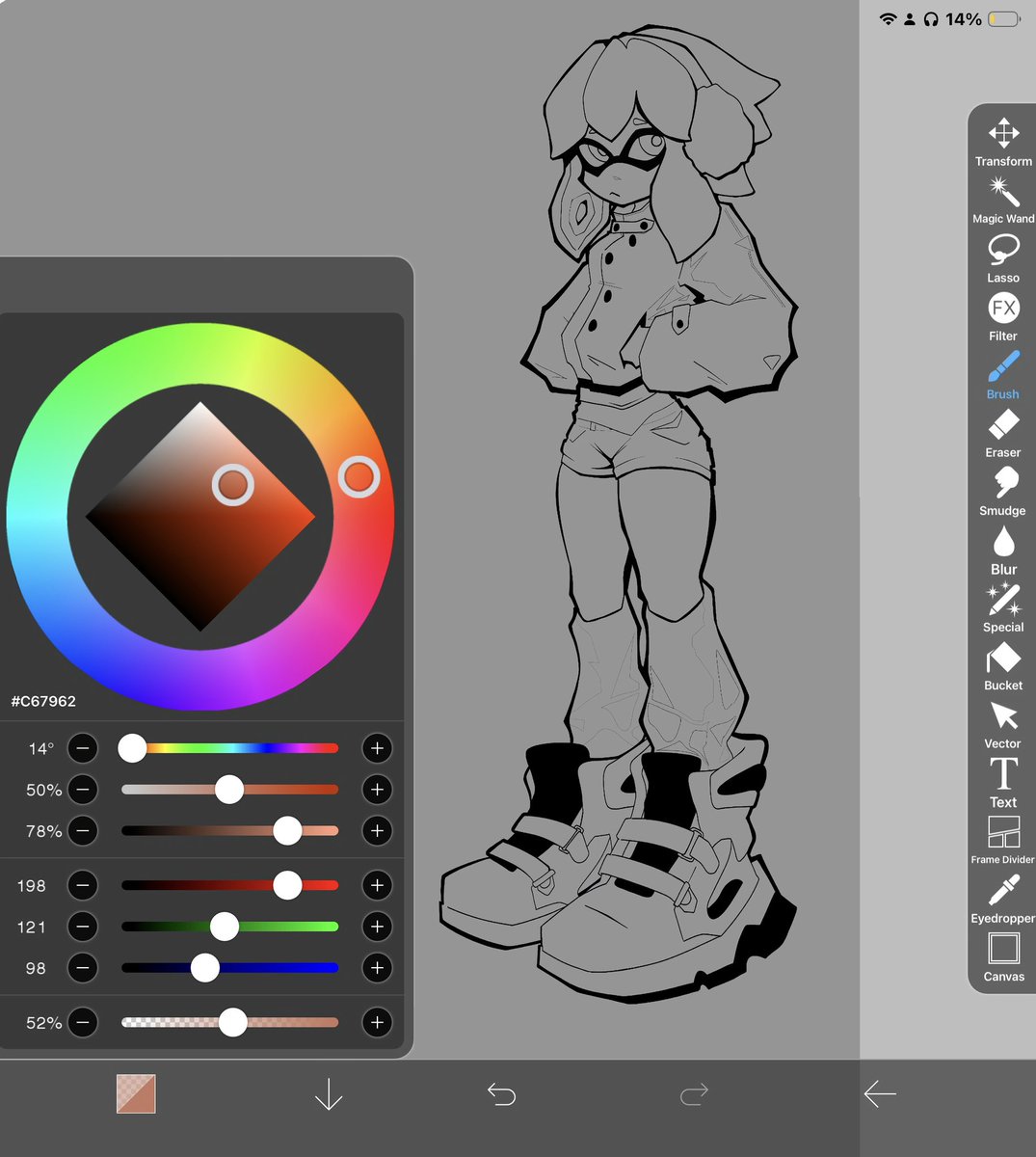This screenshot has height=1157, width=1036.
Task: Select the Smudge tool
Action: (1003, 492)
